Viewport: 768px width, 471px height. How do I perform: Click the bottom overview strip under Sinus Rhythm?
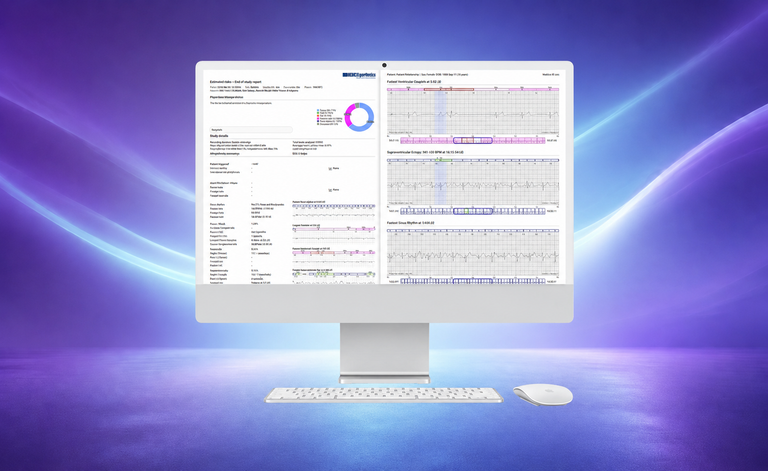[473, 282]
